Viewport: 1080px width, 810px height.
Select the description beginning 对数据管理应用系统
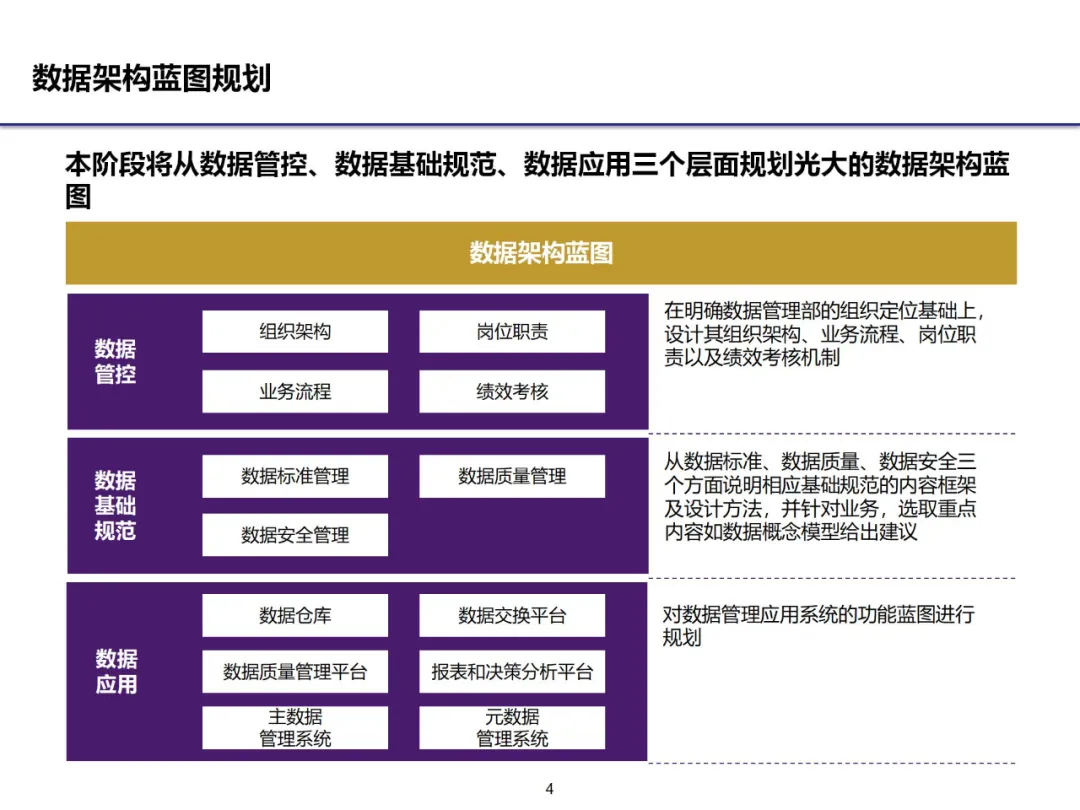click(x=818, y=625)
